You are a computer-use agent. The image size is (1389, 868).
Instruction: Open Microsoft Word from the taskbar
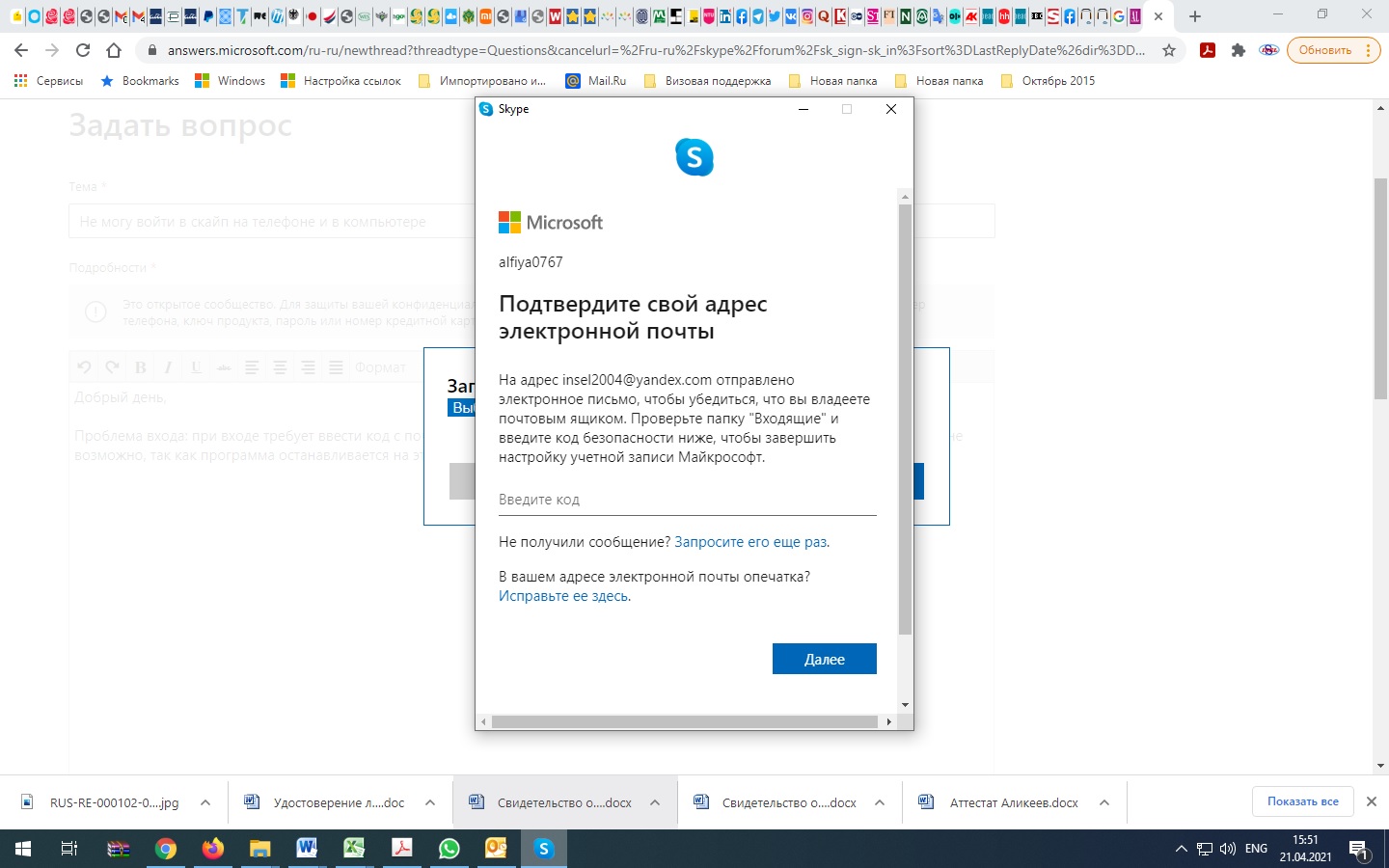[x=307, y=849]
